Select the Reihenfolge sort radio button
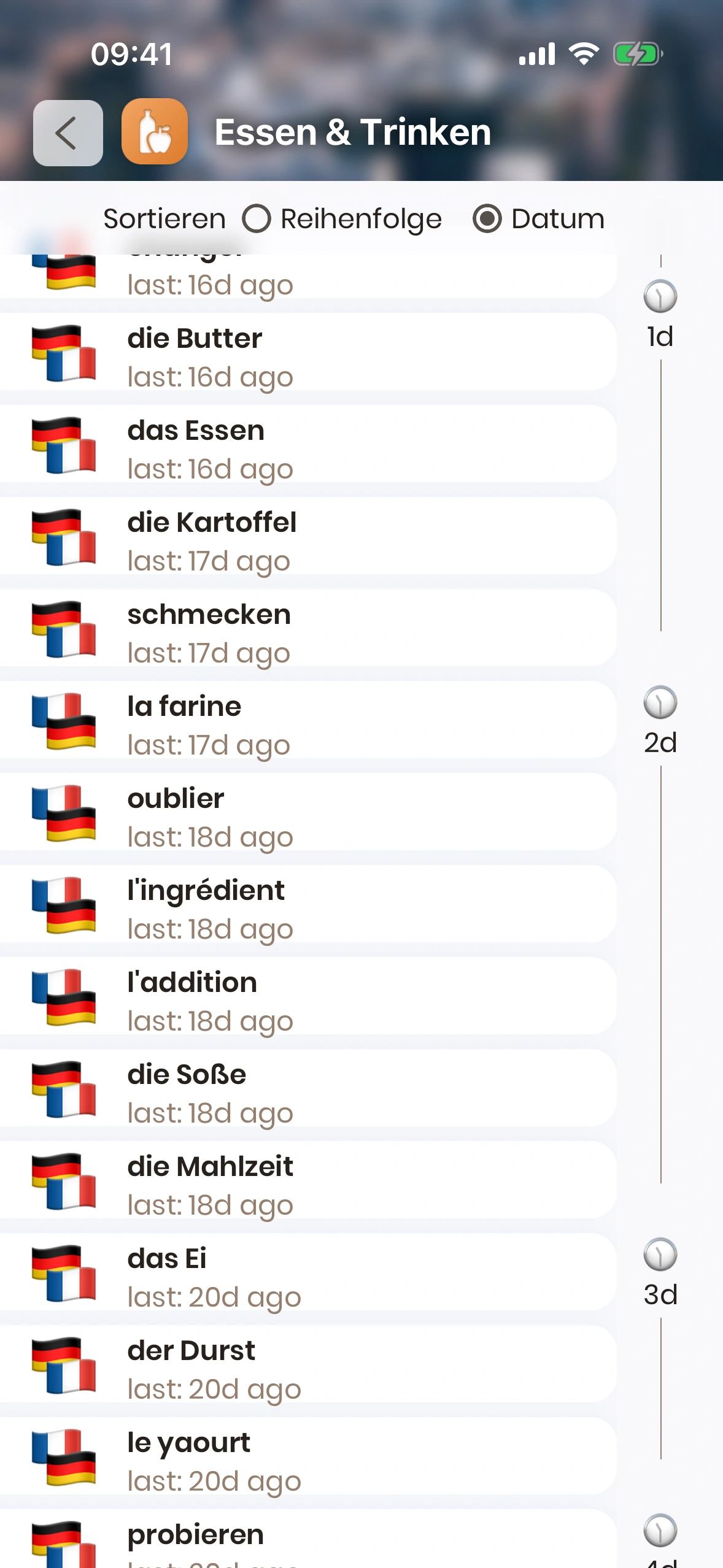This screenshot has width=723, height=1568. 257,219
